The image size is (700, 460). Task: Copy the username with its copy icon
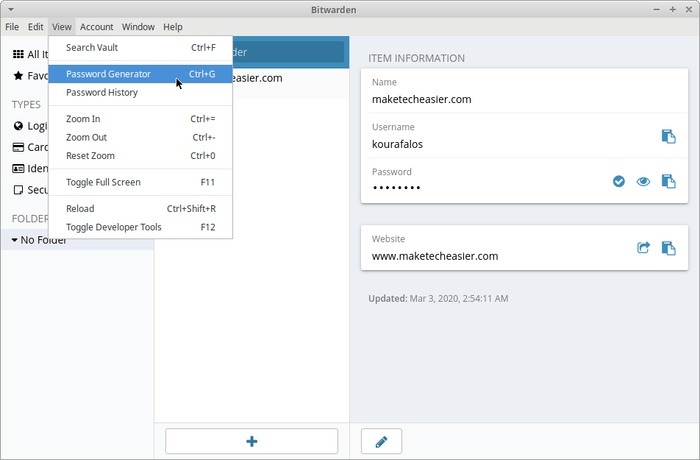coord(668,137)
